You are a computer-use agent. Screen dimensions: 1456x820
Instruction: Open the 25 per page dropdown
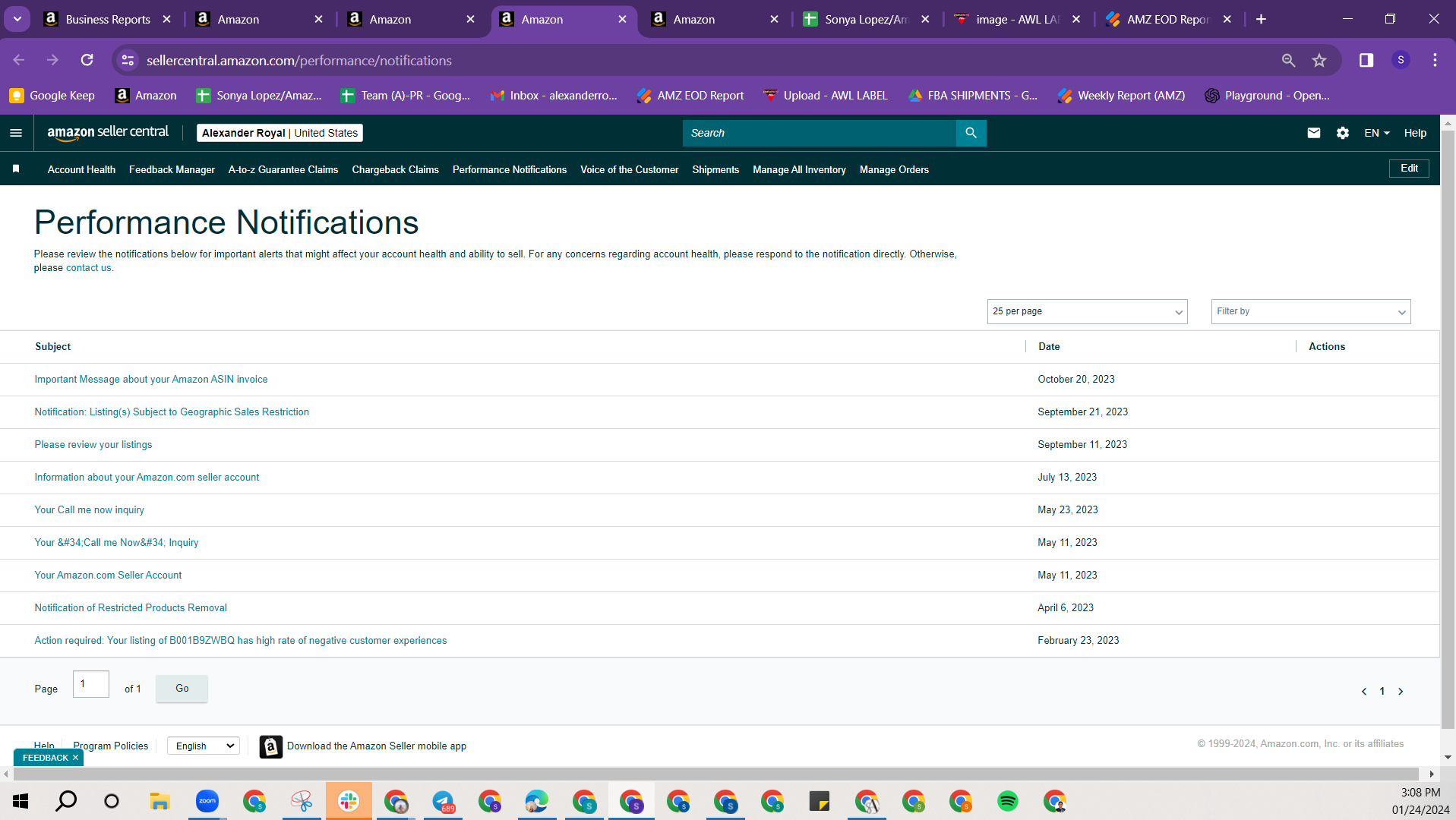click(1087, 311)
